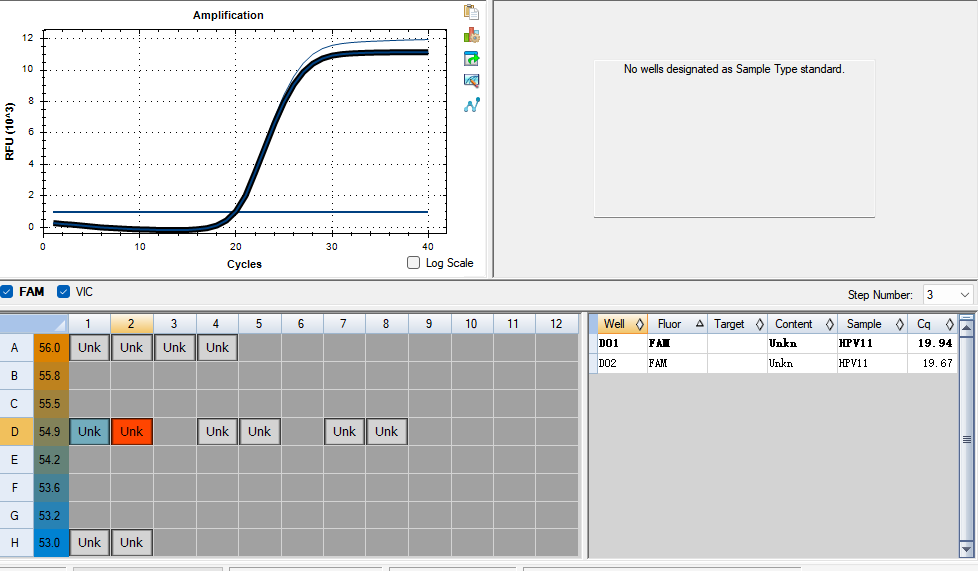Sort table by the Content column header
This screenshot has height=571, width=978.
(x=802, y=324)
